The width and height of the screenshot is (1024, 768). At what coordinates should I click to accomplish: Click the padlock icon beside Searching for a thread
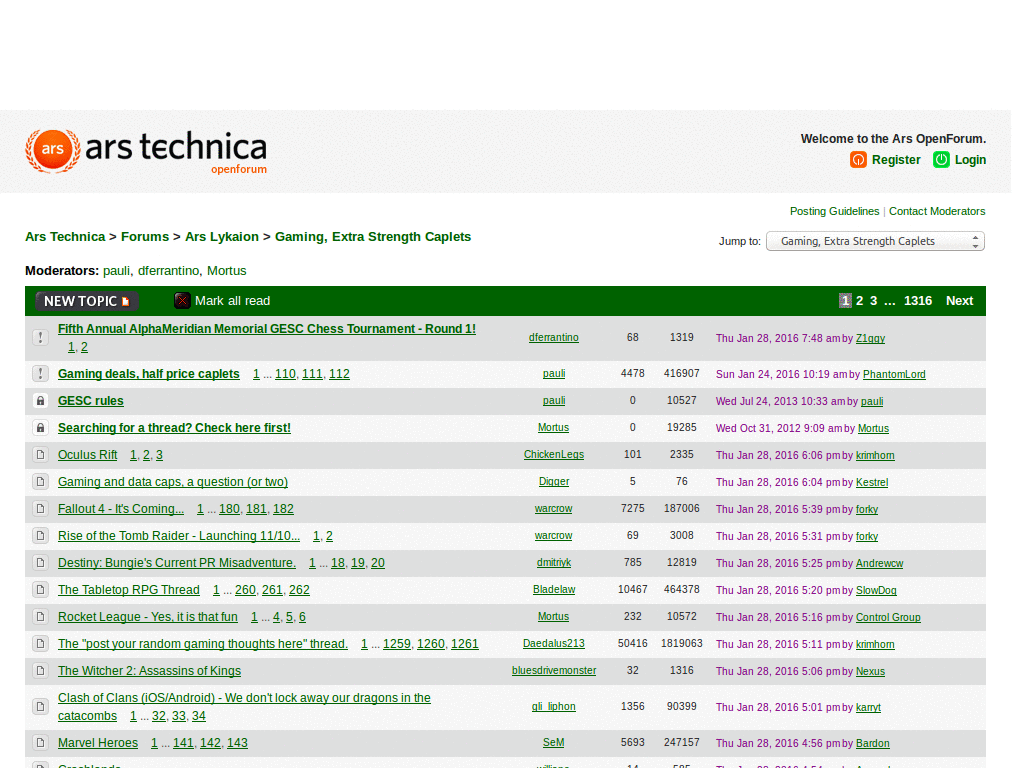pos(40,427)
